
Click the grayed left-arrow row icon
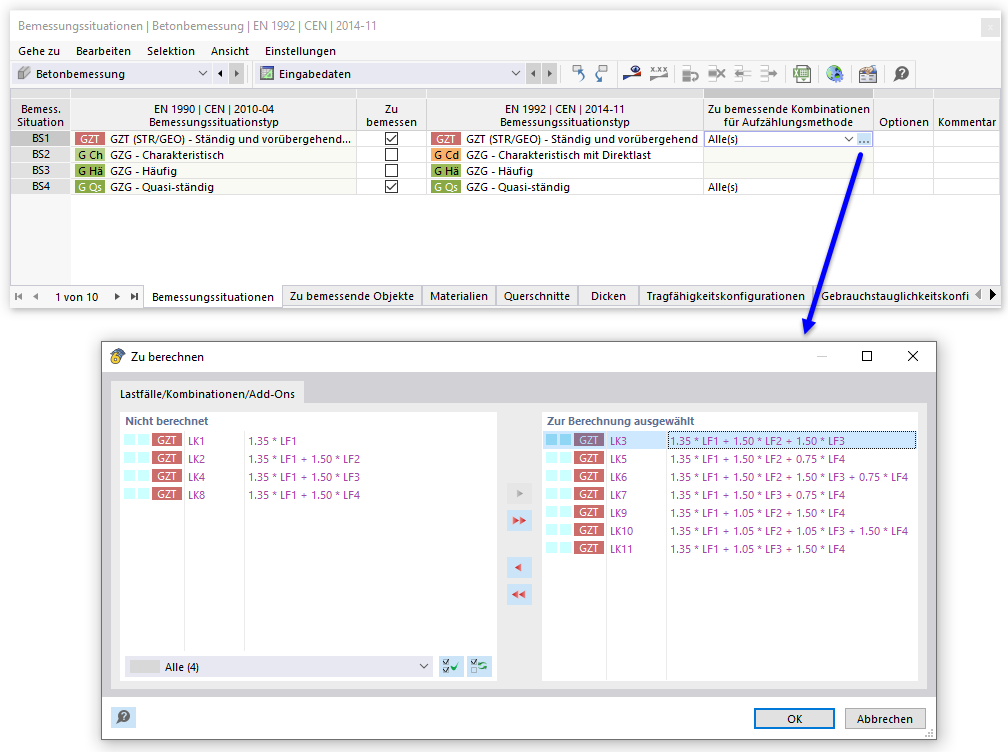[x=742, y=74]
